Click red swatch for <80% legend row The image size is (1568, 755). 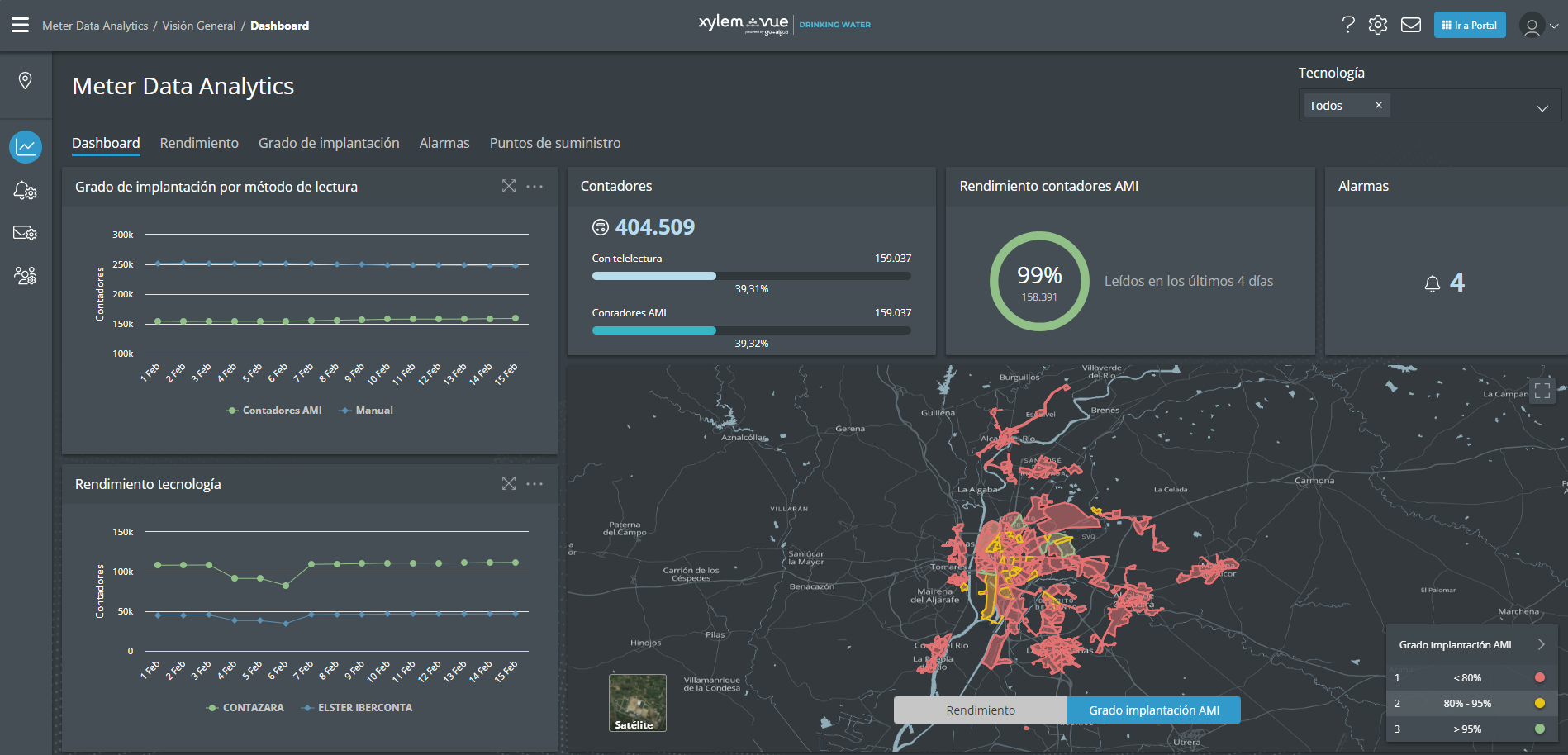tap(1540, 677)
